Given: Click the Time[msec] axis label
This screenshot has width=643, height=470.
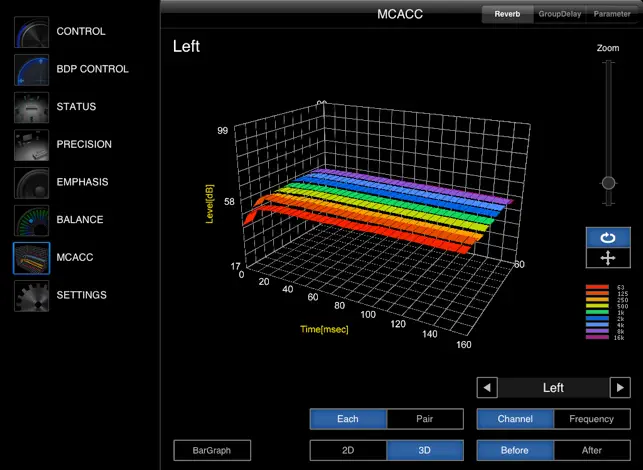Looking at the screenshot, I should coord(324,329).
